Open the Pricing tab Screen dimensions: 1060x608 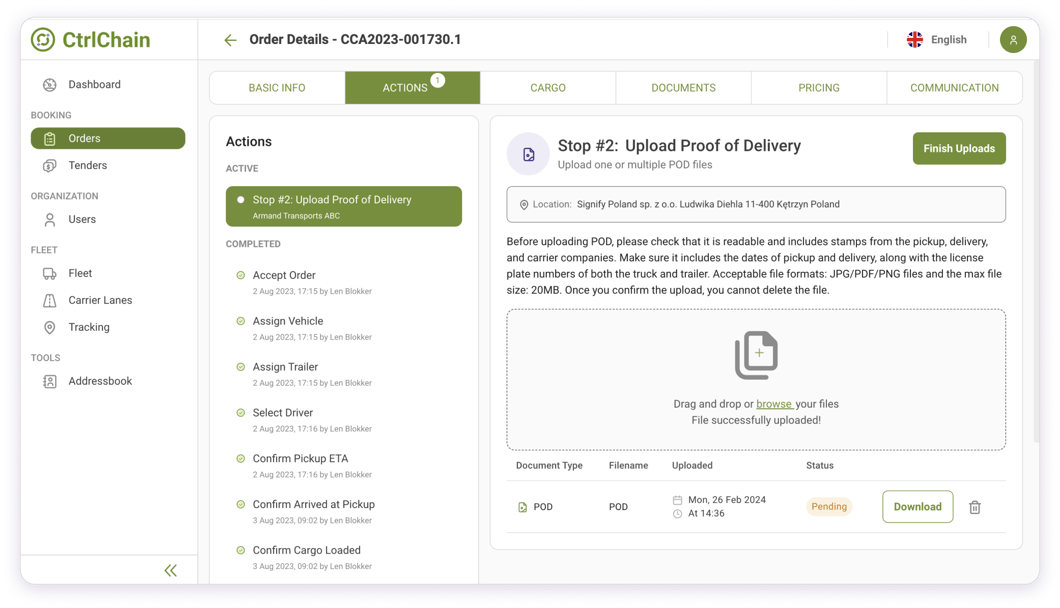click(818, 88)
